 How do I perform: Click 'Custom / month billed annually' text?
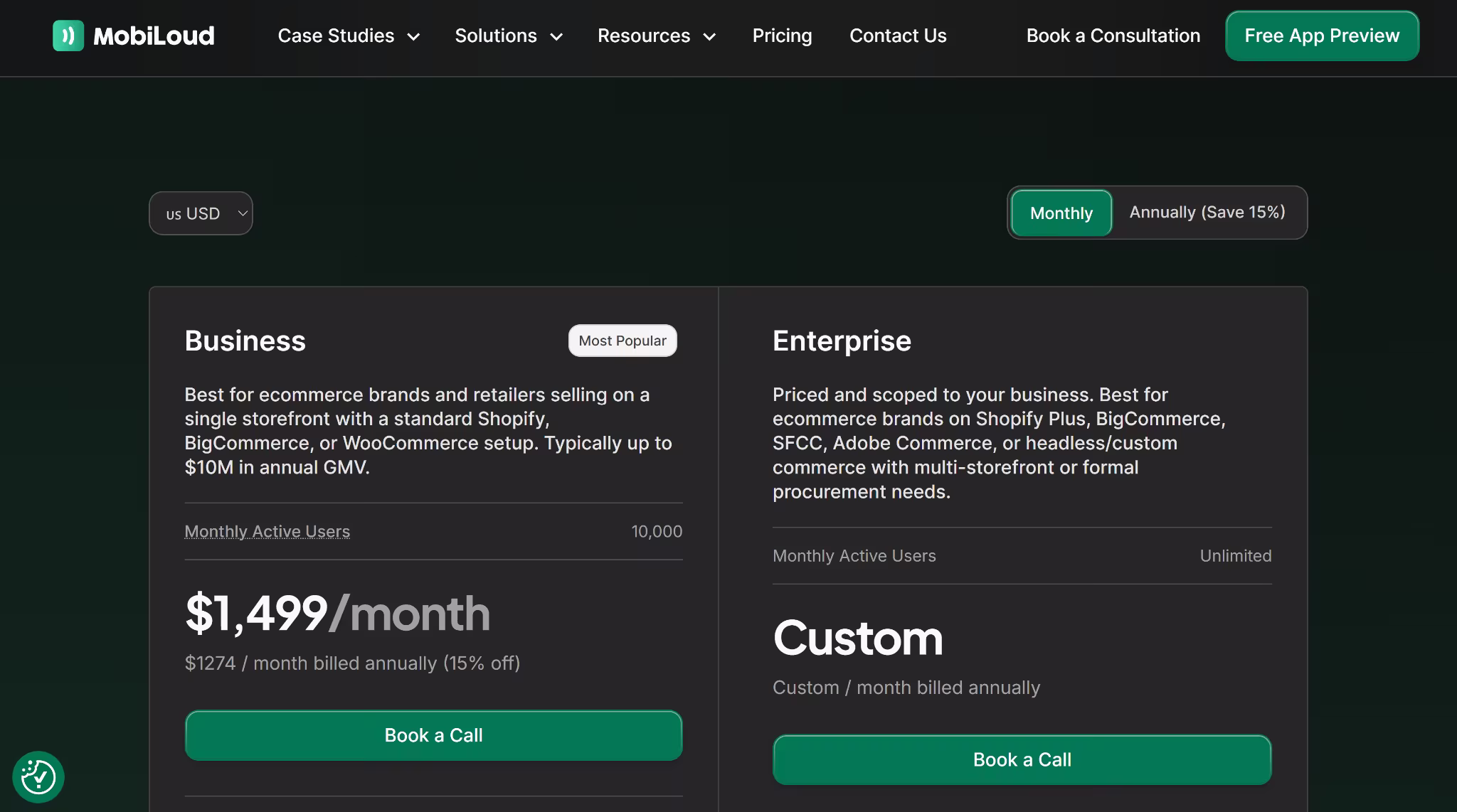906,688
